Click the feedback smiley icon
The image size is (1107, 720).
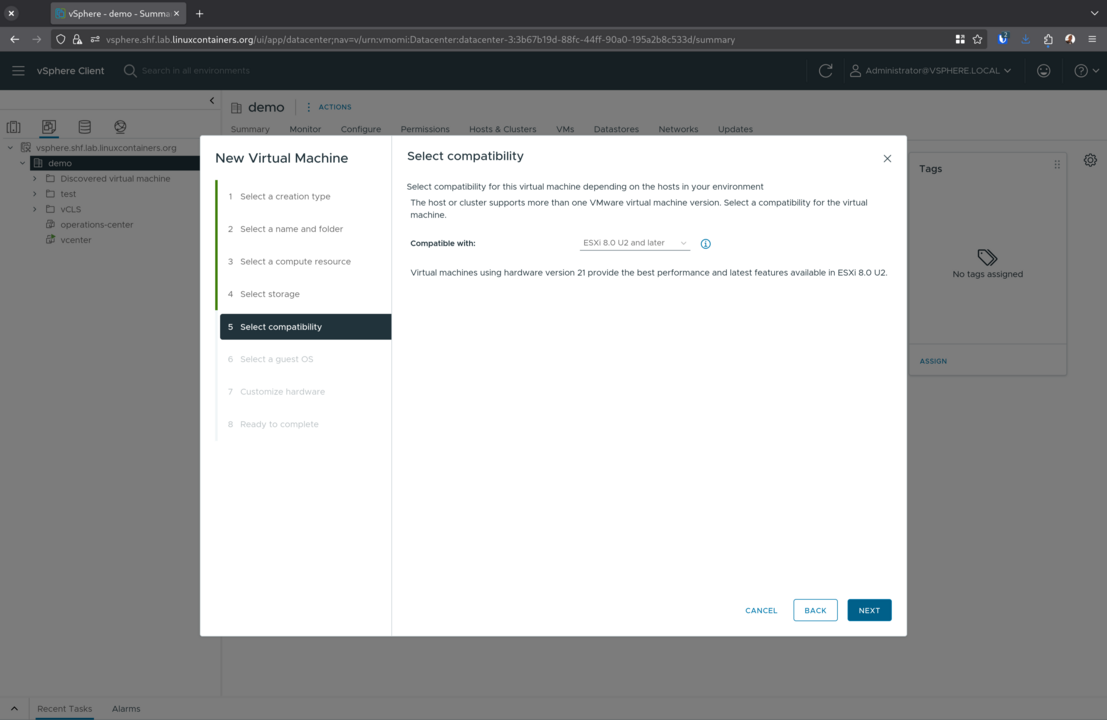[x=1043, y=71]
